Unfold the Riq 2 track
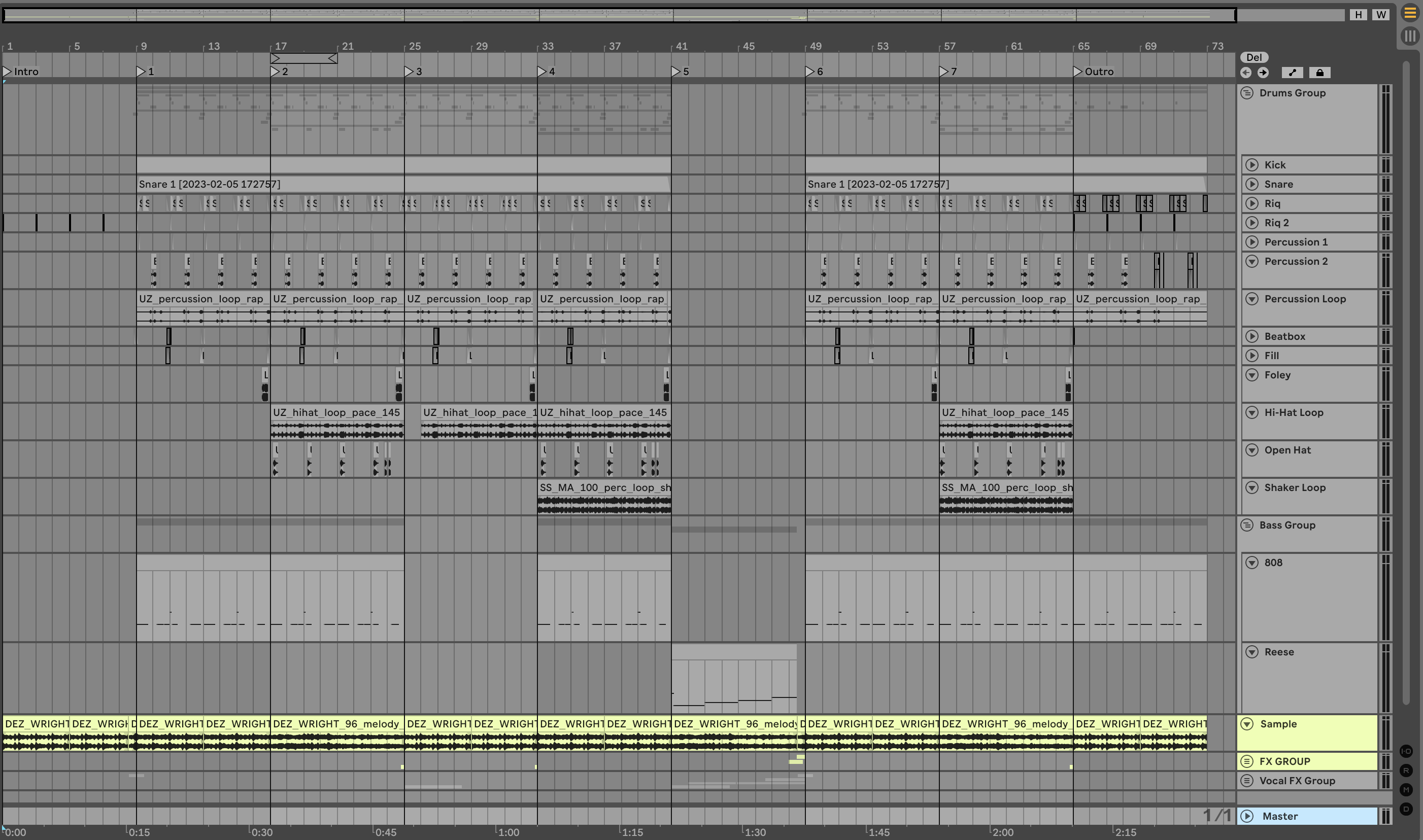Viewport: 1423px width, 840px height. pyautogui.click(x=1252, y=223)
